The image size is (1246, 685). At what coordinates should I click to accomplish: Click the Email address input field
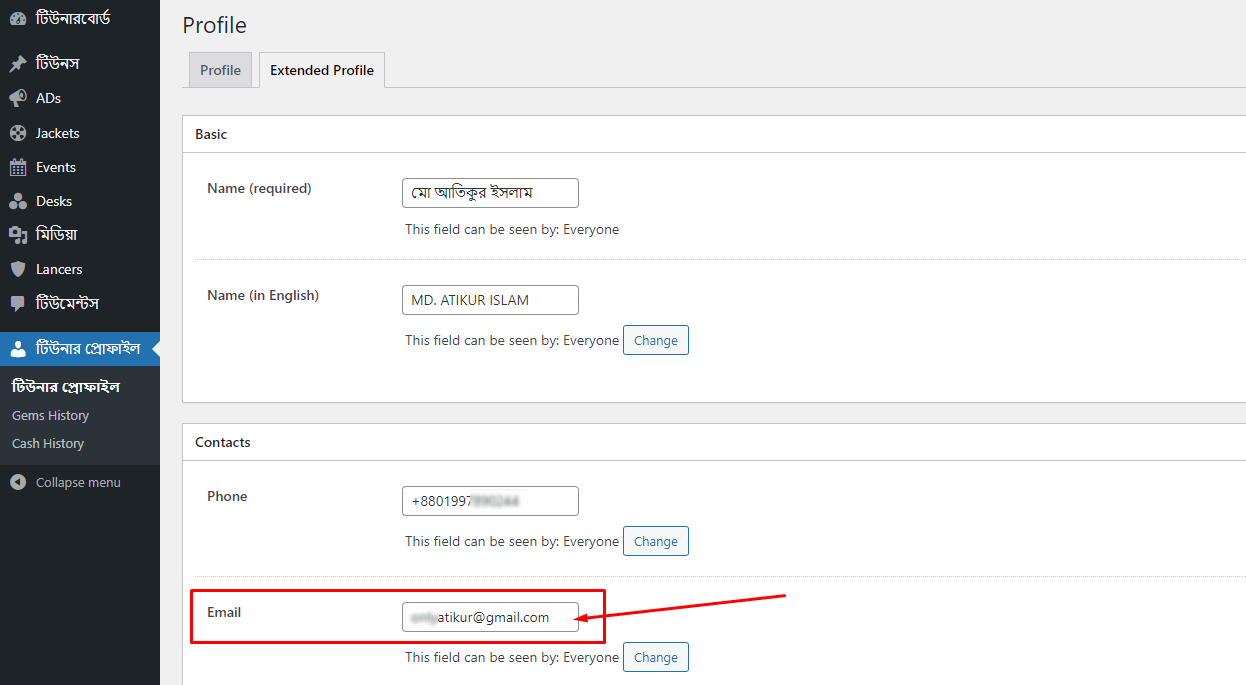pos(490,617)
